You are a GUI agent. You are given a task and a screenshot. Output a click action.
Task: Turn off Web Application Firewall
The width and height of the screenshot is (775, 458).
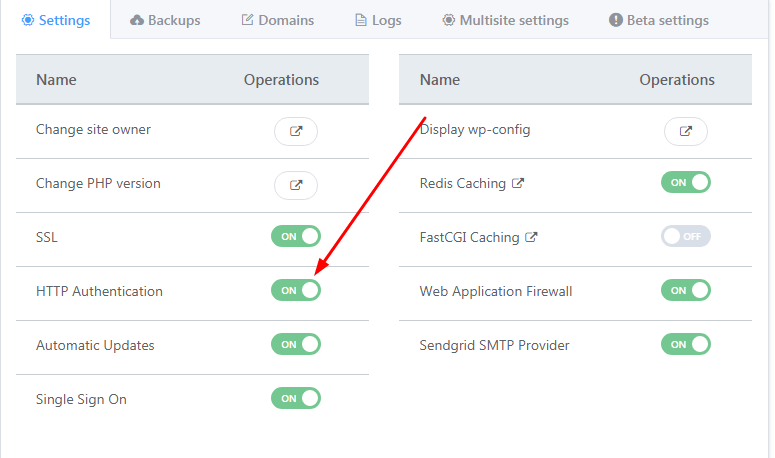tap(686, 290)
